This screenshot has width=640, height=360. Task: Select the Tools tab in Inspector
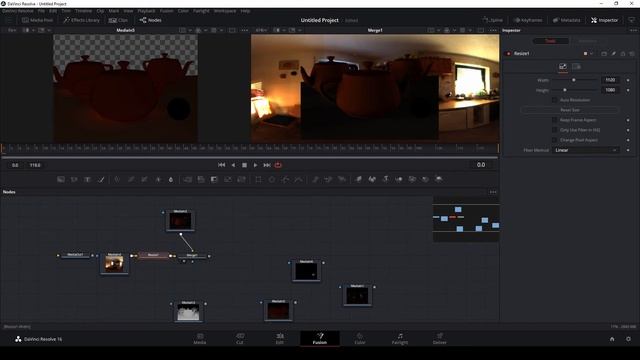[551, 41]
